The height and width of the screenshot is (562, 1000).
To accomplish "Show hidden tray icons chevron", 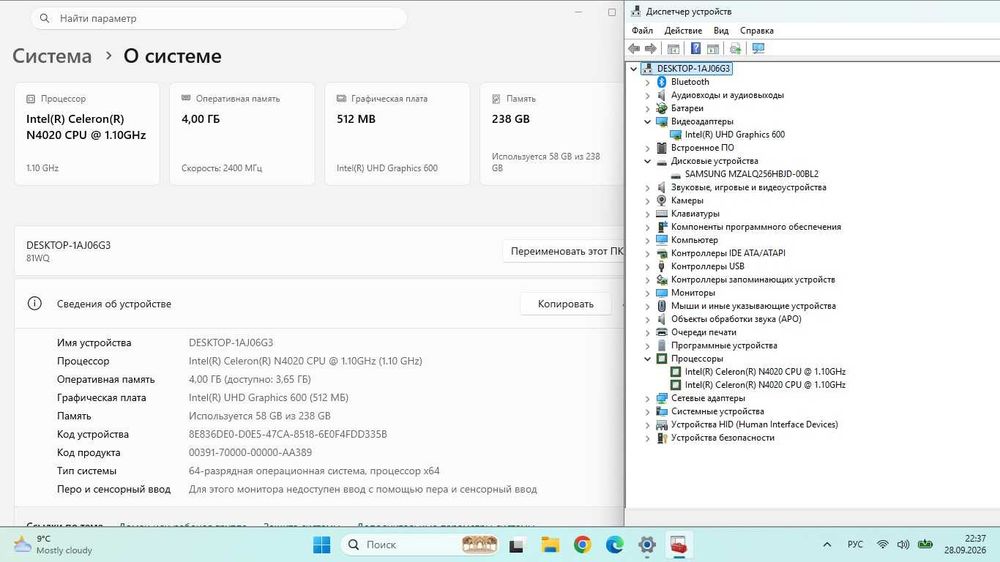I will pyautogui.click(x=827, y=544).
